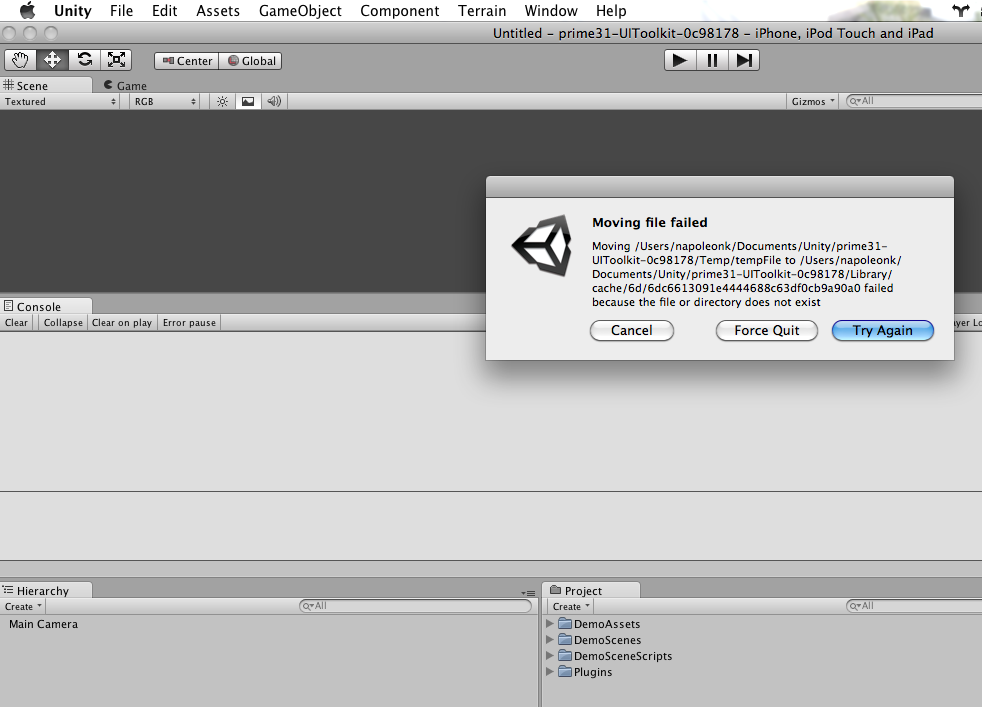This screenshot has width=982, height=707.
Task: Toggle scene lighting with the sun icon
Action: [x=221, y=101]
